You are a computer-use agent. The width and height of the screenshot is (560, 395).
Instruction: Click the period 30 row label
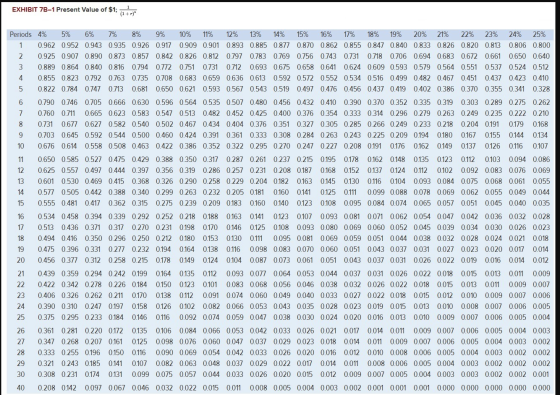(21, 374)
